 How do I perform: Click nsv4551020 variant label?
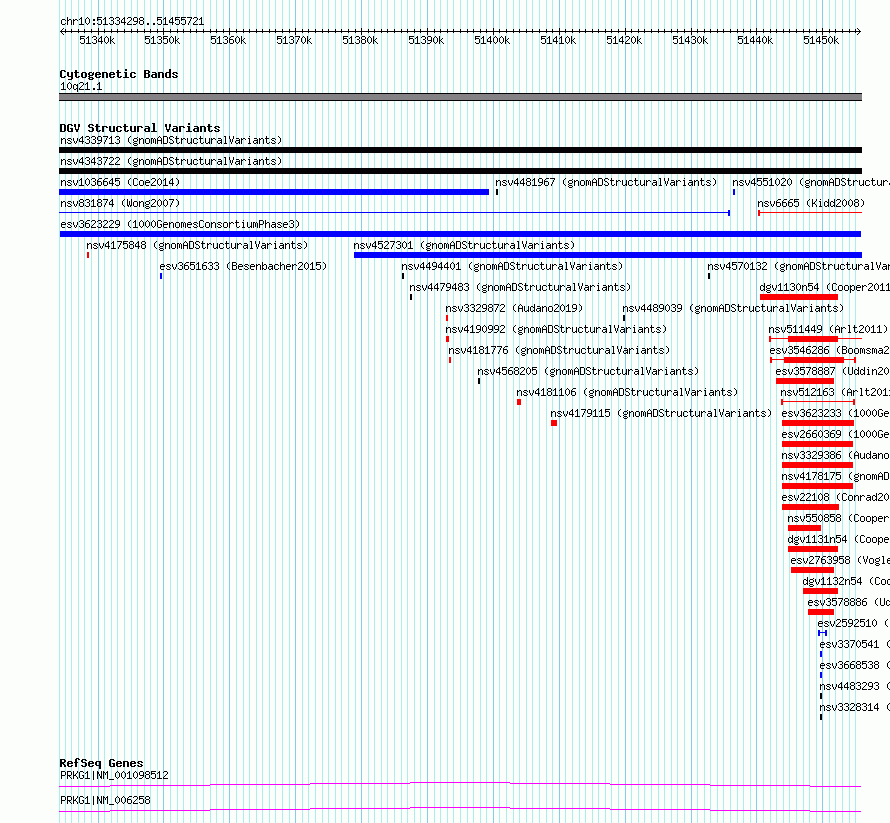(811, 182)
